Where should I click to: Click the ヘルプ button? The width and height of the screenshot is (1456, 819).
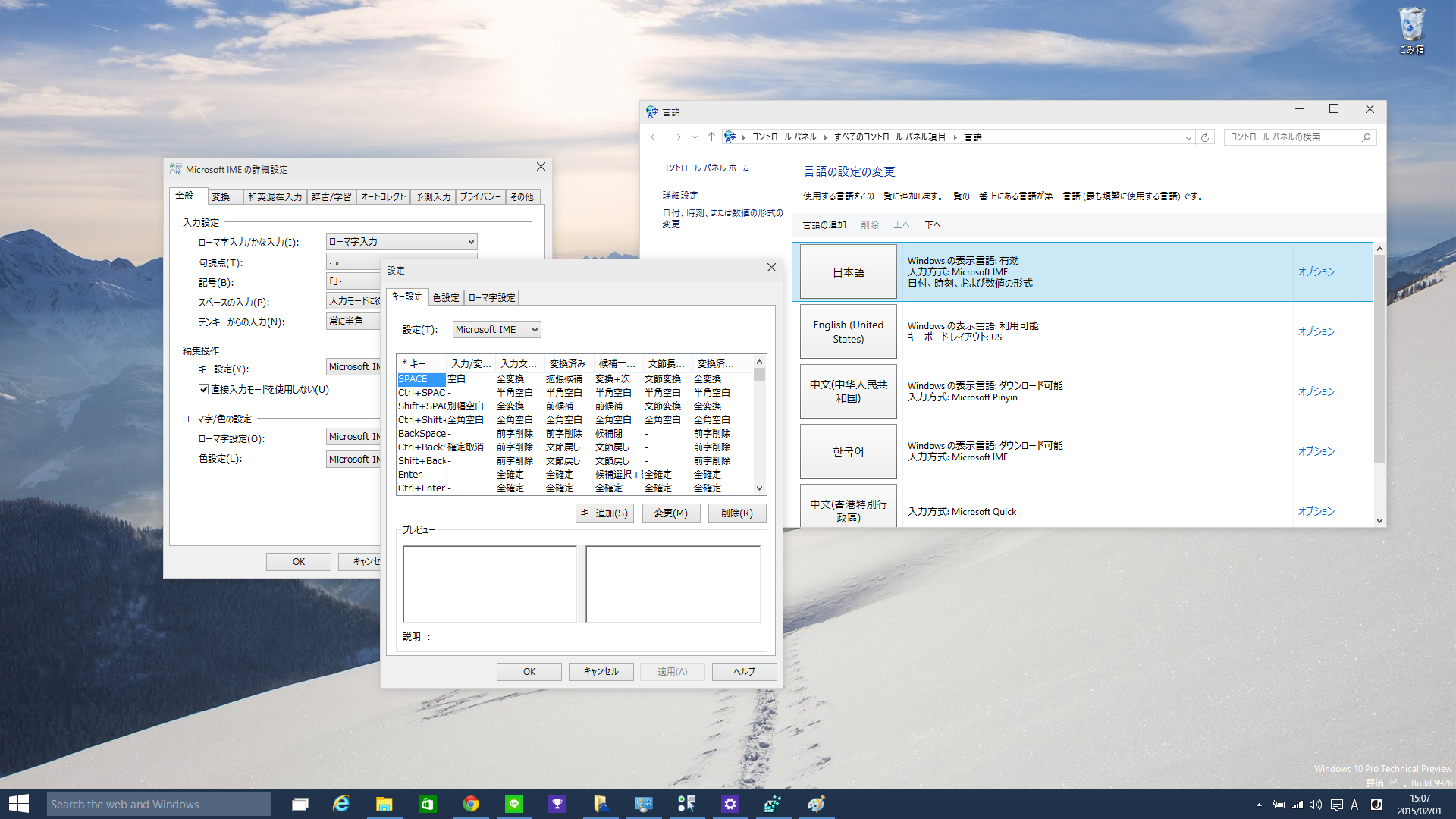[745, 672]
